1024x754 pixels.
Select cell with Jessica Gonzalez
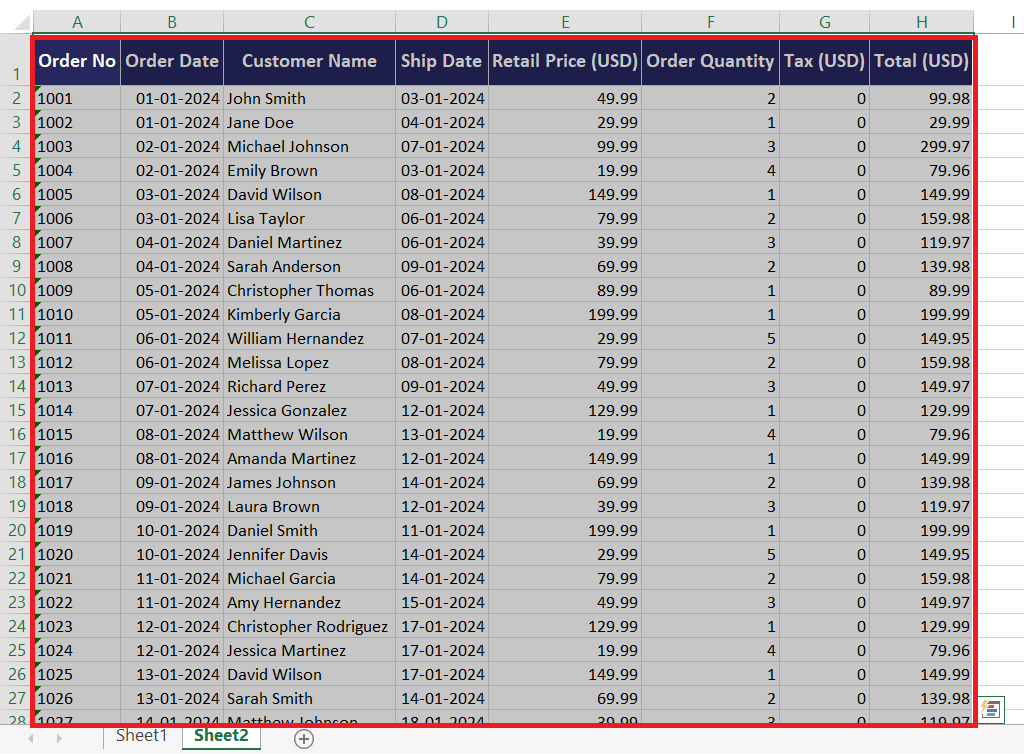(310, 411)
